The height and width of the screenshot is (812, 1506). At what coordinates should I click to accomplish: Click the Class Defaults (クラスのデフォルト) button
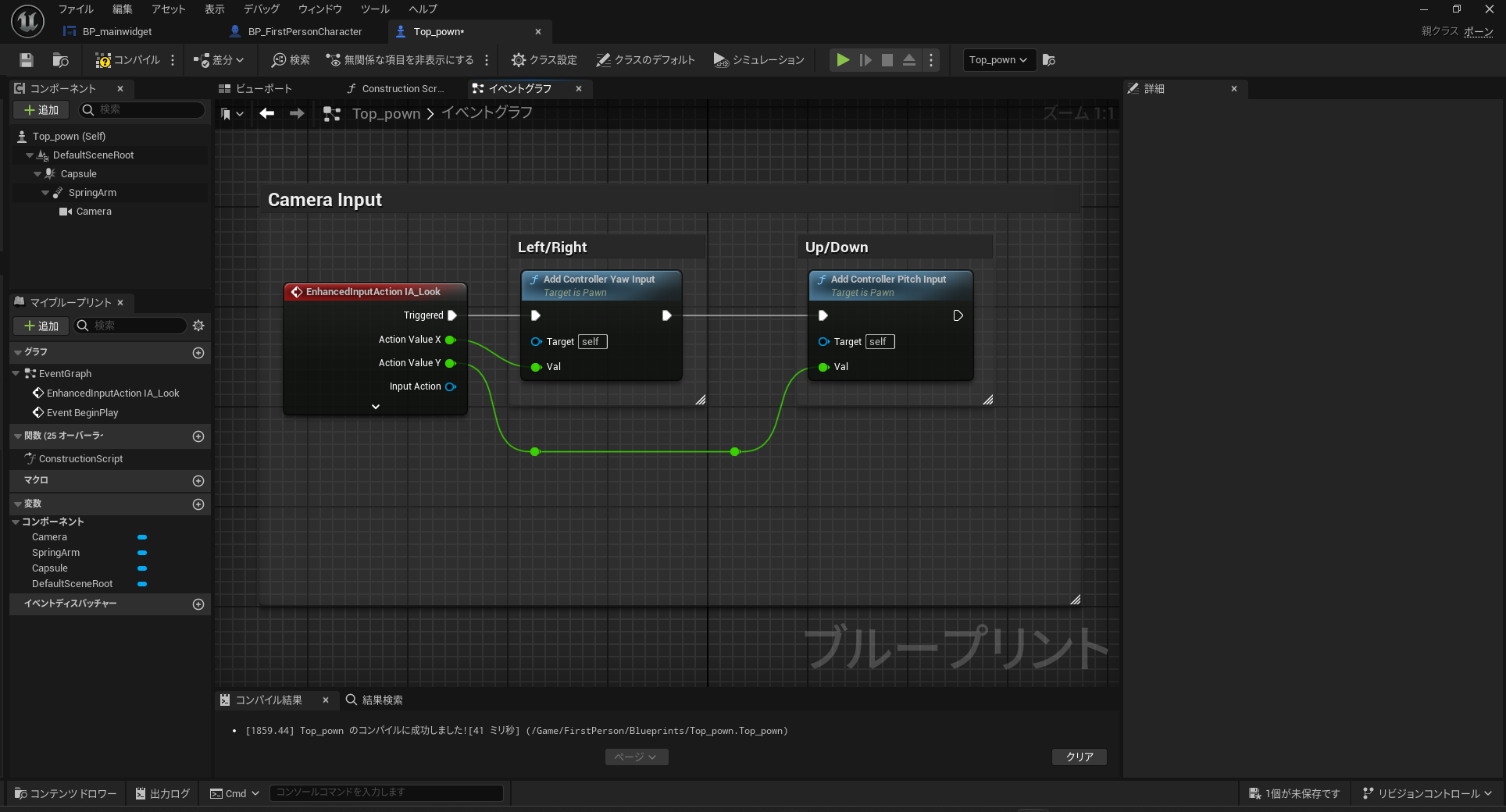(x=645, y=60)
